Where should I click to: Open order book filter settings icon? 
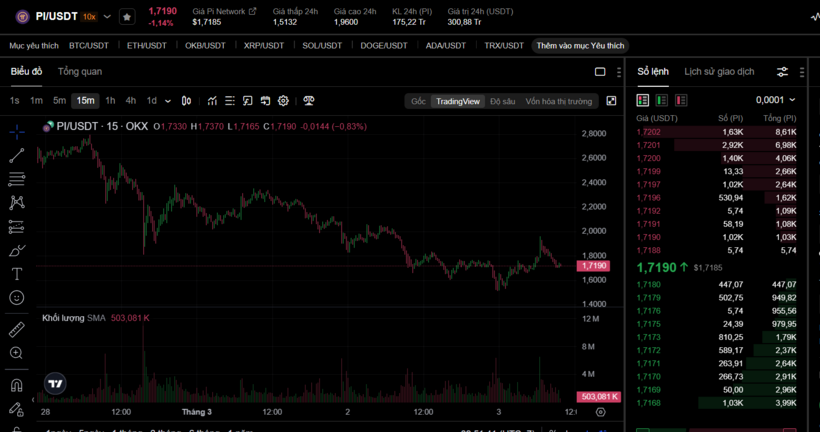coord(782,72)
